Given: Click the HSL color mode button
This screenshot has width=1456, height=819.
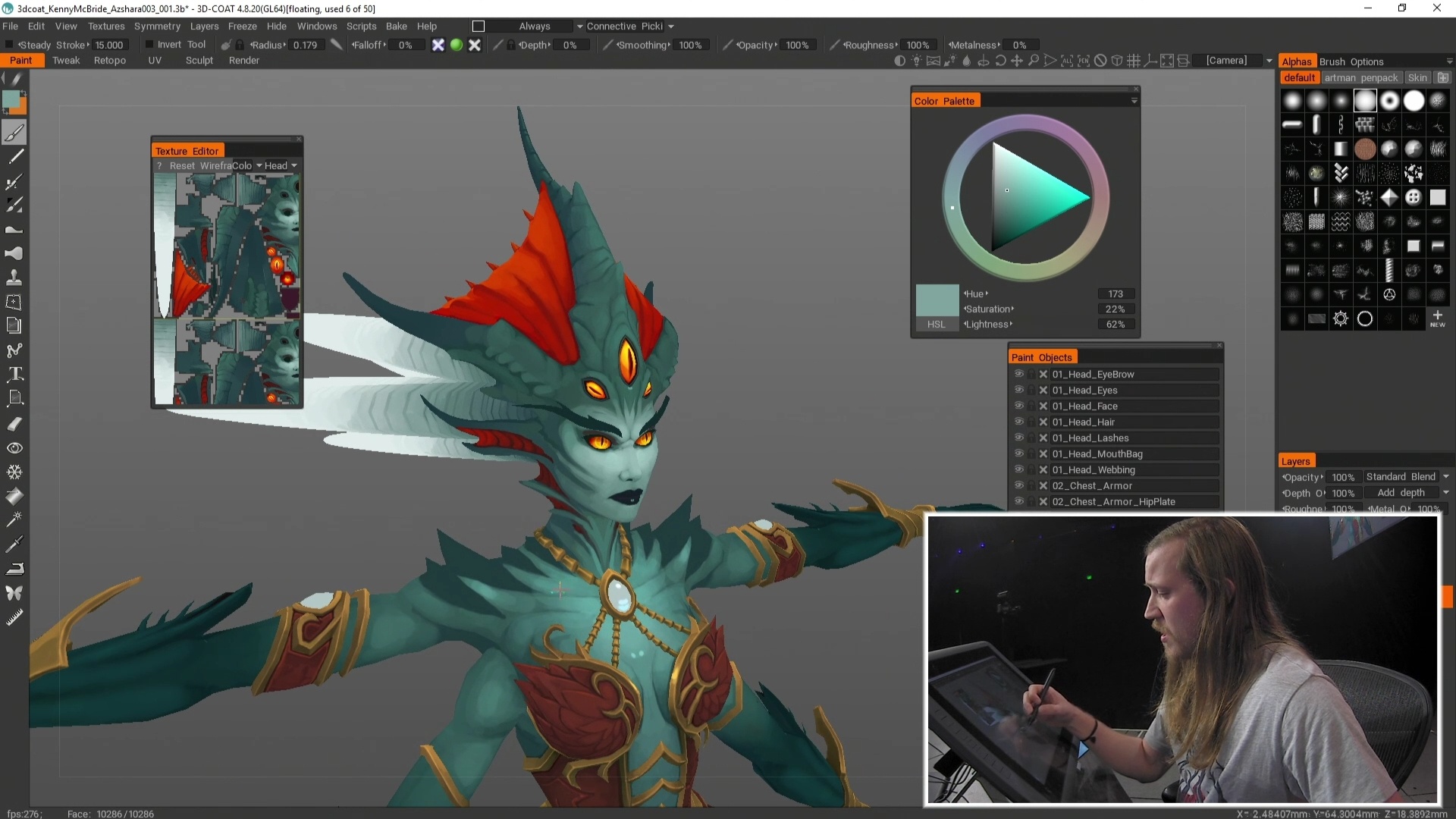Looking at the screenshot, I should (x=936, y=324).
